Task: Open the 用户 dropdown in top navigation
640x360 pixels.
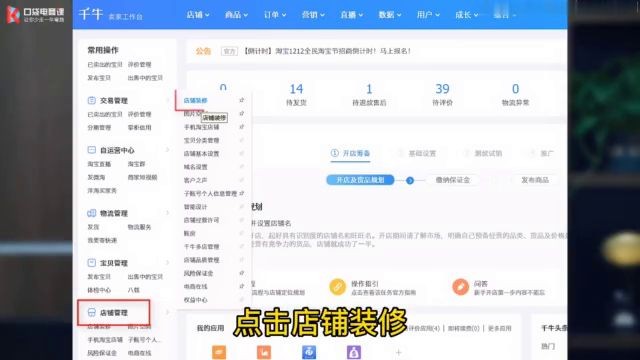Action: click(x=428, y=15)
